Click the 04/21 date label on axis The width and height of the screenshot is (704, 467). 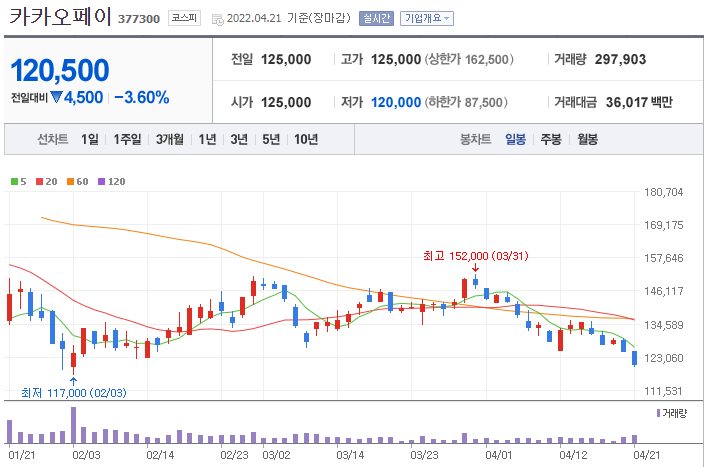click(647, 455)
